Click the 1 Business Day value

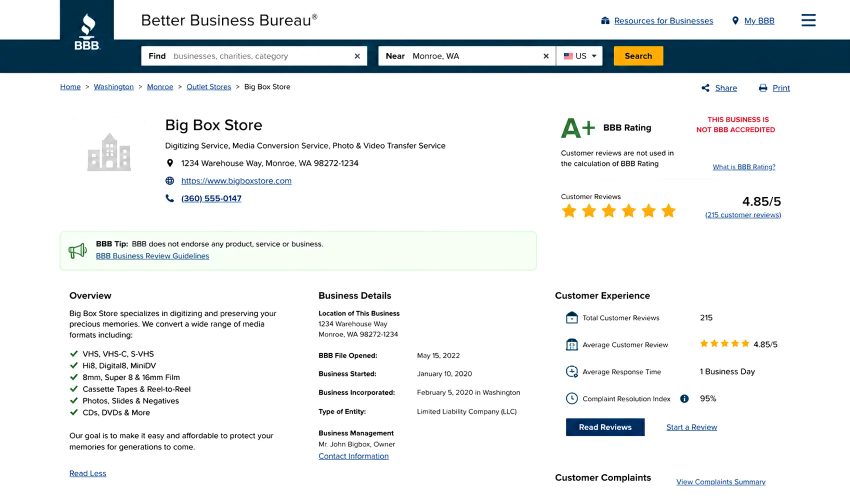point(727,371)
